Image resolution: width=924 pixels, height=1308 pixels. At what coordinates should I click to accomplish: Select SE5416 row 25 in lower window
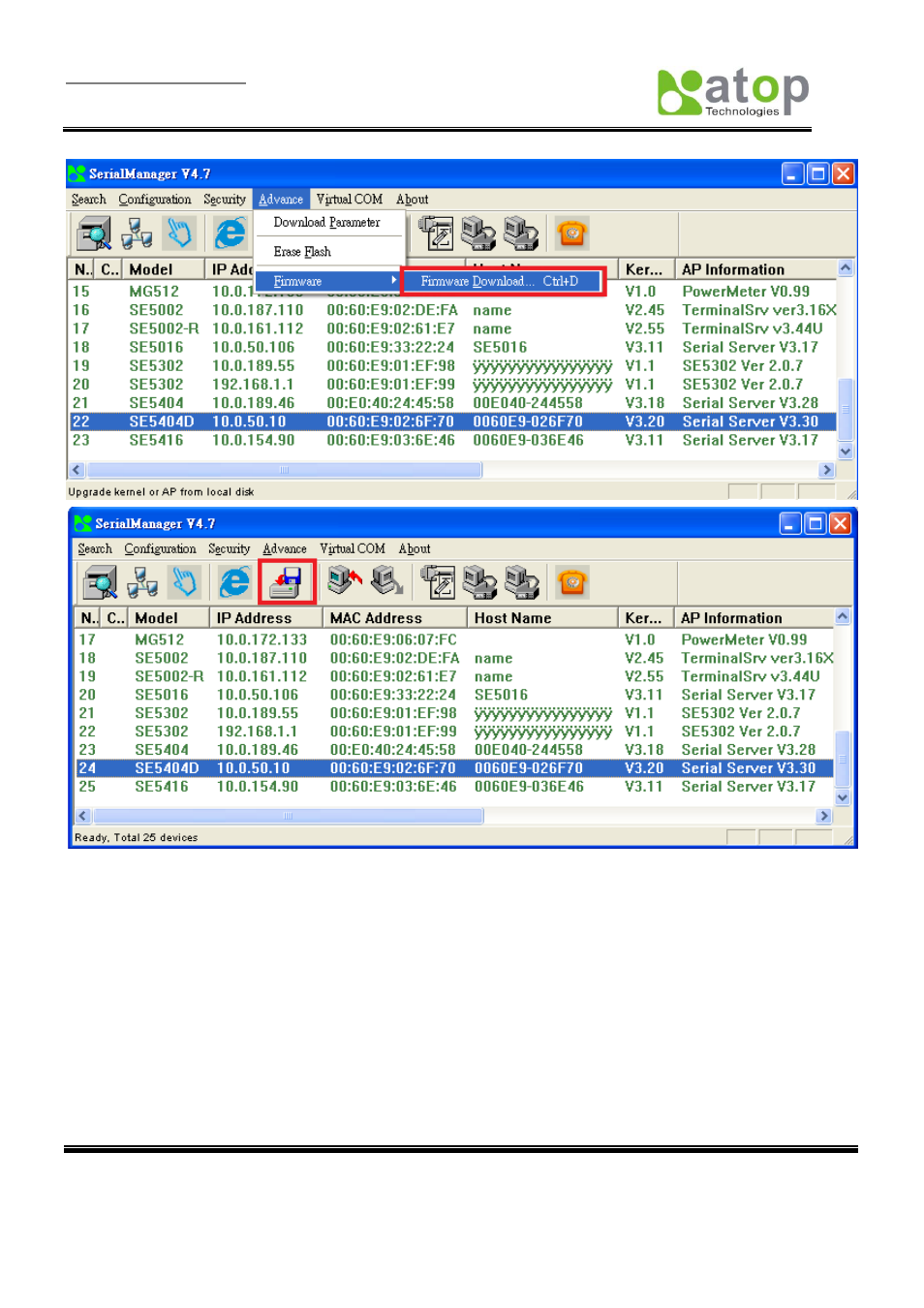pos(455,787)
